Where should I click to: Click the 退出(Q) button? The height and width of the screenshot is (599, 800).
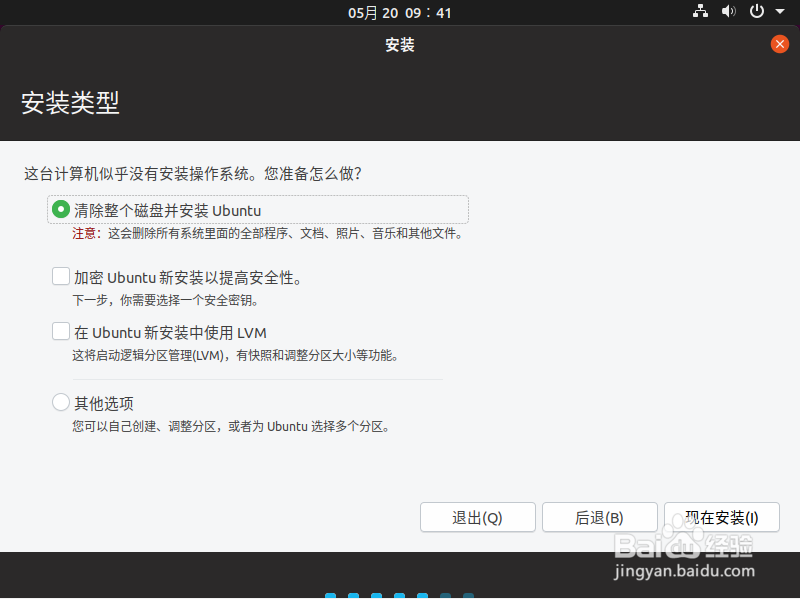(x=478, y=517)
